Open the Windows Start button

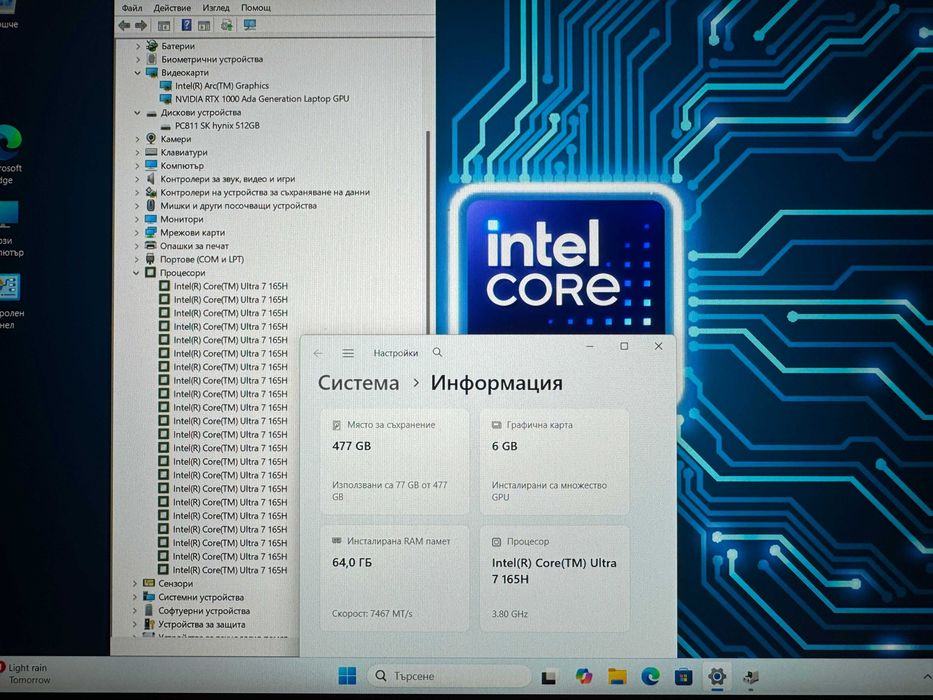pos(347,676)
